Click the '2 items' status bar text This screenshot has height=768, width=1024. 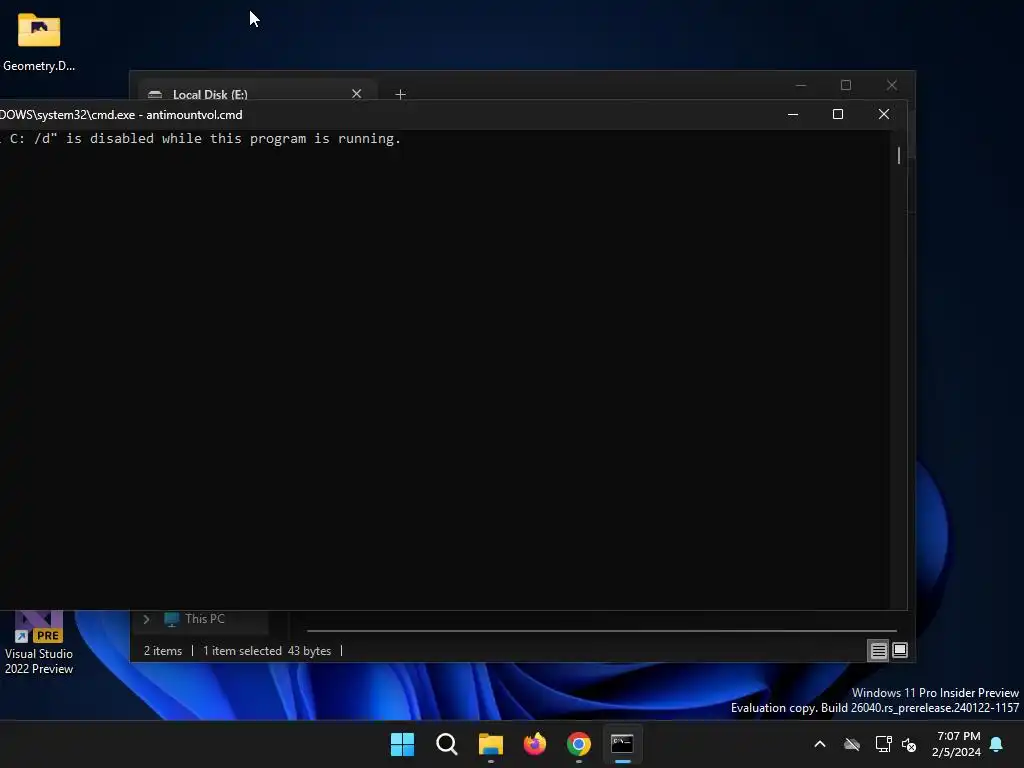(x=163, y=651)
